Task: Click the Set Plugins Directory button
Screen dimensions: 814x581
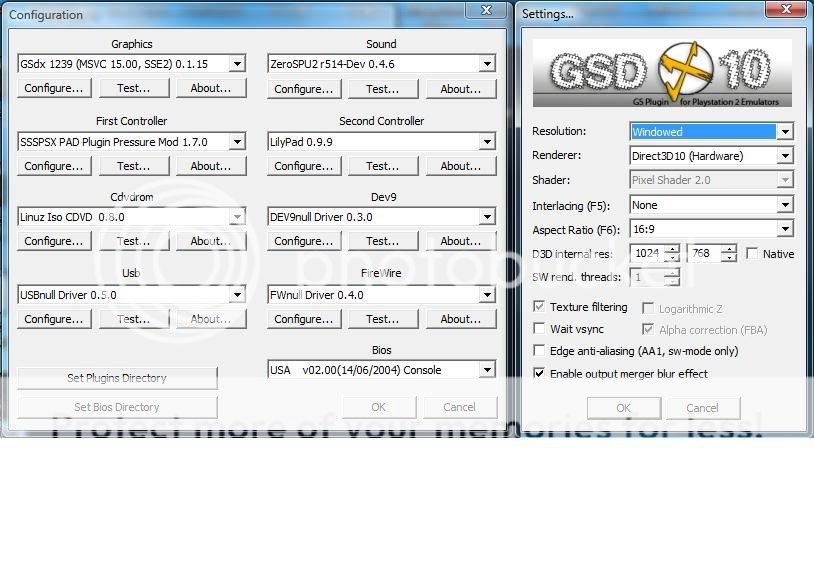Action: click(x=117, y=378)
